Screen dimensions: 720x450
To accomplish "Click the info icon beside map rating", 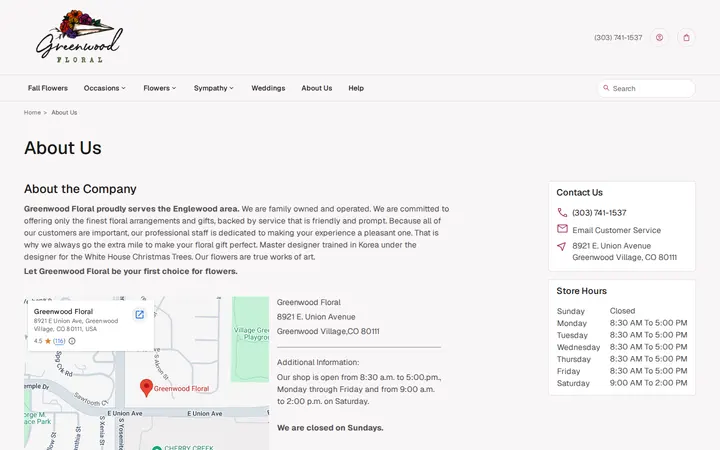I will (x=72, y=341).
